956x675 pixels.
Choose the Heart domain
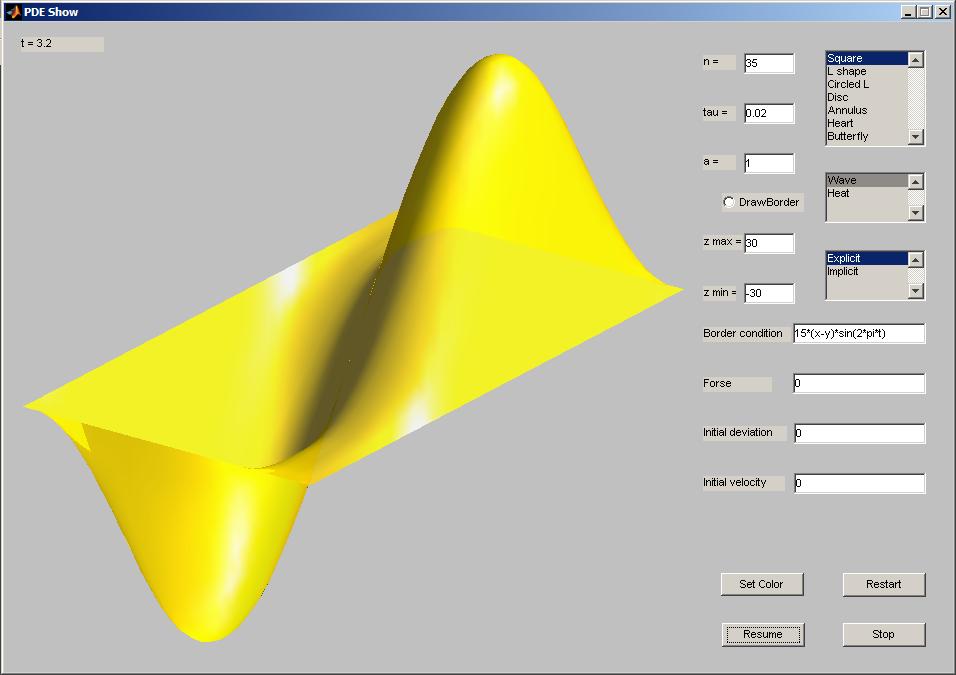click(866, 123)
